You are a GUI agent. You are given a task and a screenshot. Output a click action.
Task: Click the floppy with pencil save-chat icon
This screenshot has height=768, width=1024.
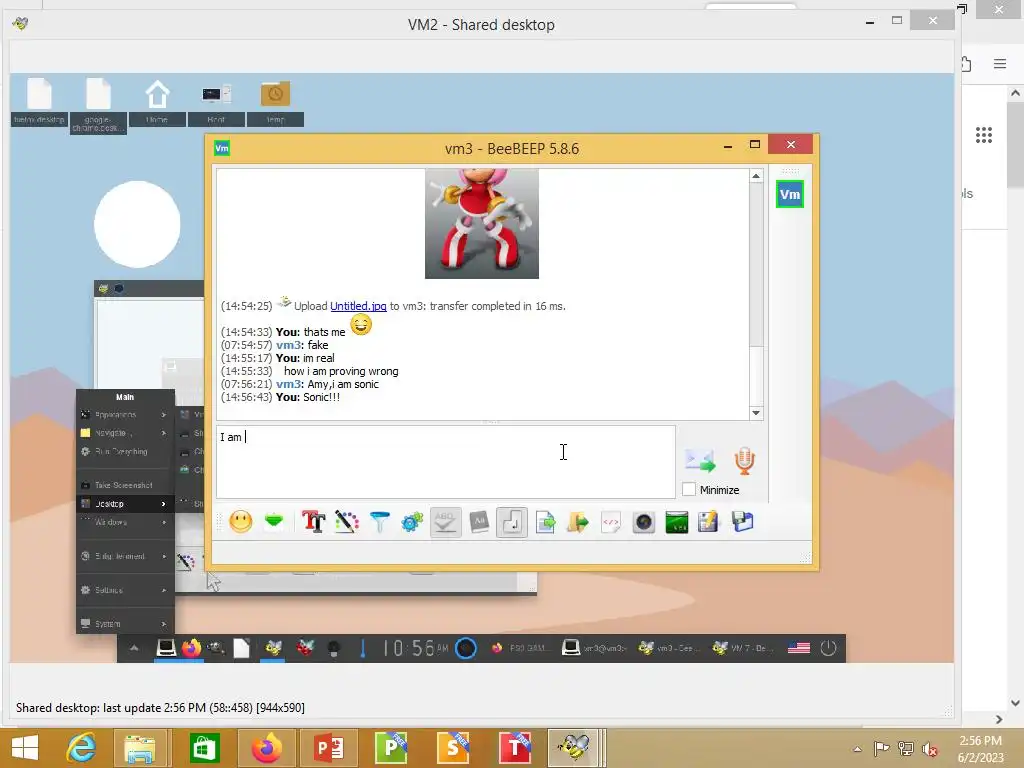(709, 522)
